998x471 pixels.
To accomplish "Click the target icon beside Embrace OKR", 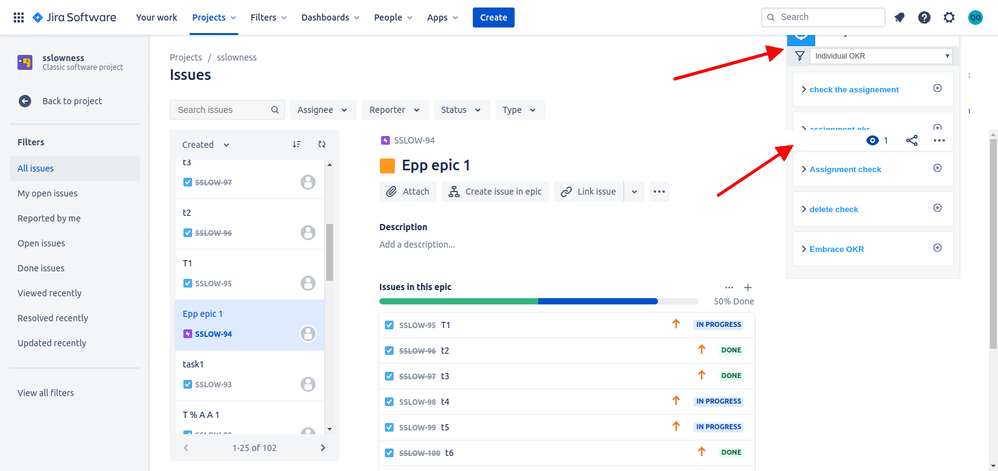I will (937, 248).
